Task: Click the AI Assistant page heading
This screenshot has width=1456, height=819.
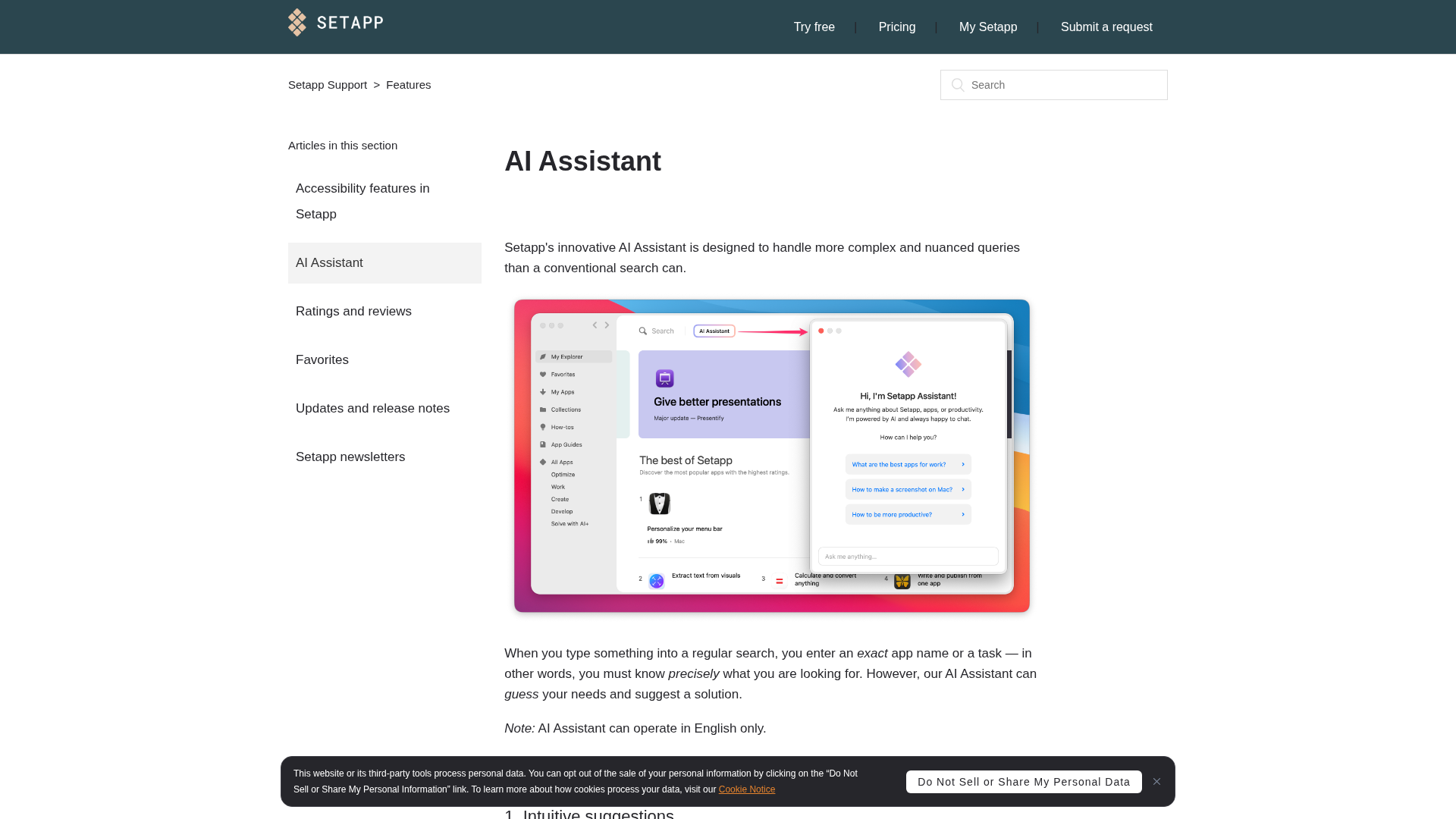Action: pyautogui.click(x=582, y=162)
